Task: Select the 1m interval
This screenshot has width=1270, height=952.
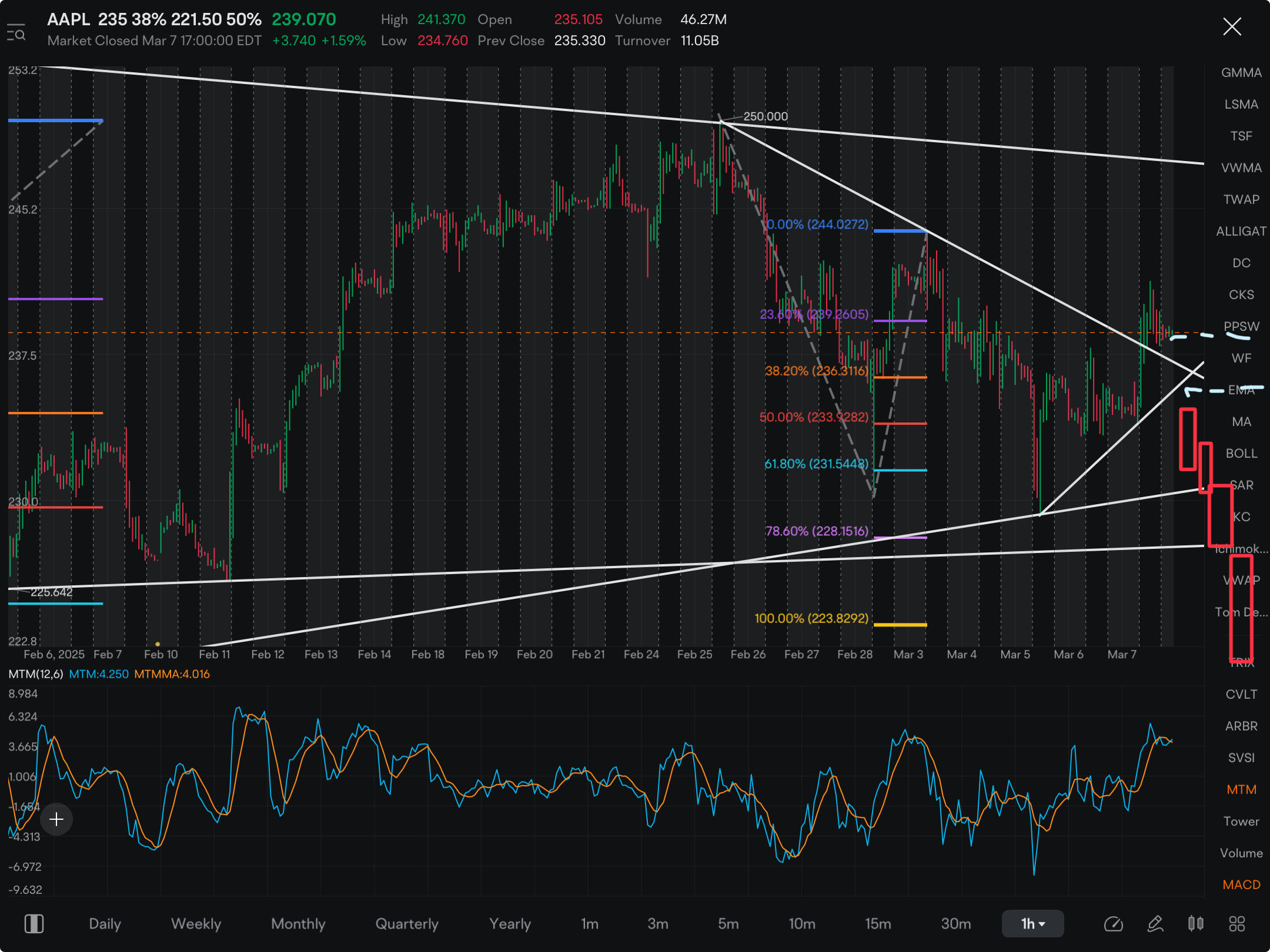Action: coord(590,924)
